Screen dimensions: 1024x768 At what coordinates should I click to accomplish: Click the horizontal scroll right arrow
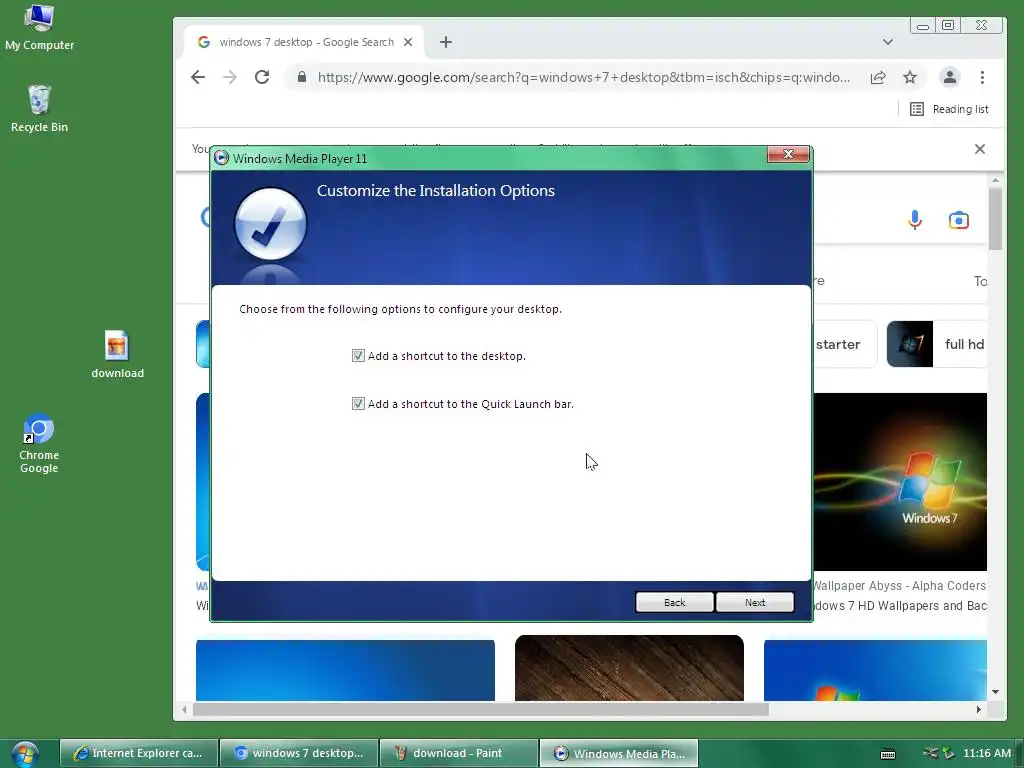[x=978, y=709]
